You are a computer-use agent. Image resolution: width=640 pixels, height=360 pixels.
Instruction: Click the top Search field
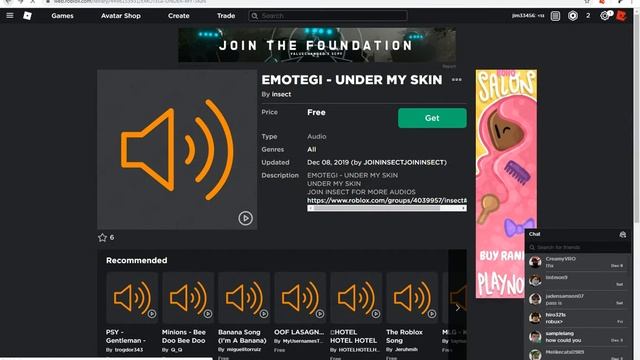[328, 16]
